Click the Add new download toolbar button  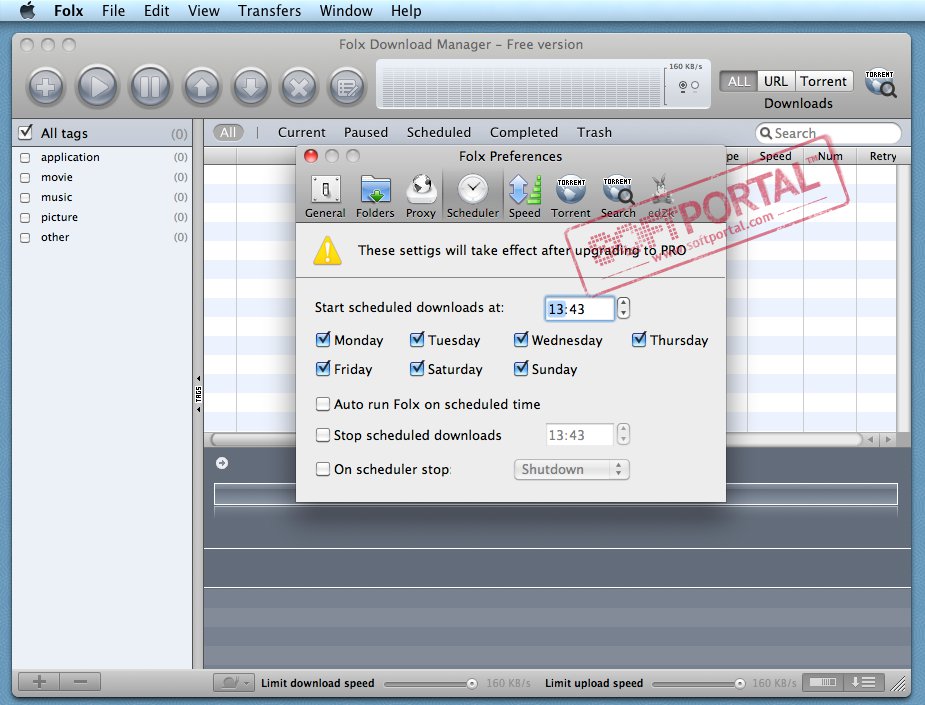click(x=45, y=87)
